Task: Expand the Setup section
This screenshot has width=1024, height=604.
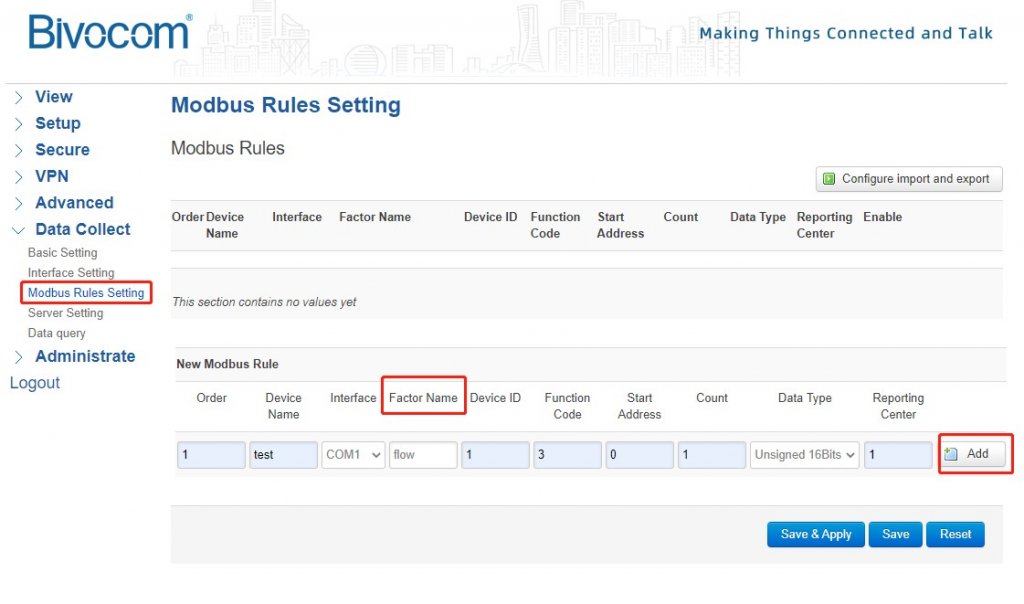Action: pos(57,123)
